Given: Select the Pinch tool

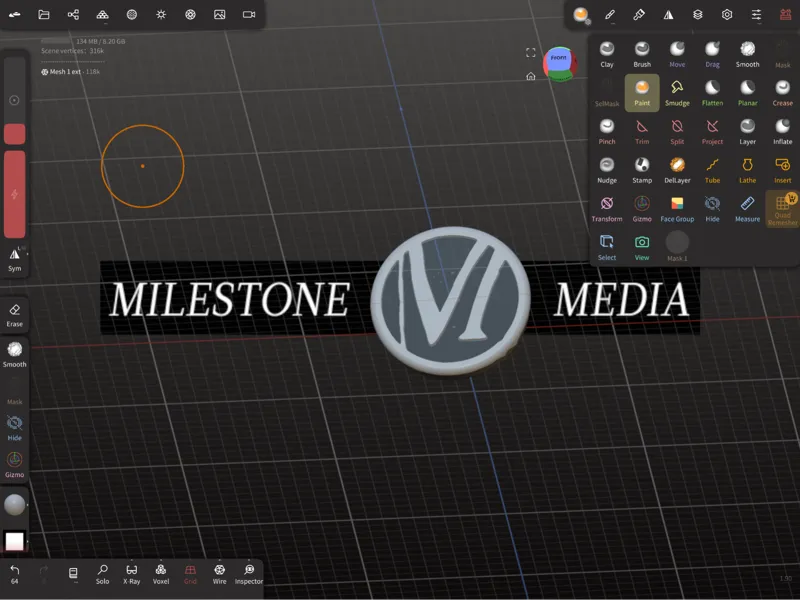Looking at the screenshot, I should (607, 132).
